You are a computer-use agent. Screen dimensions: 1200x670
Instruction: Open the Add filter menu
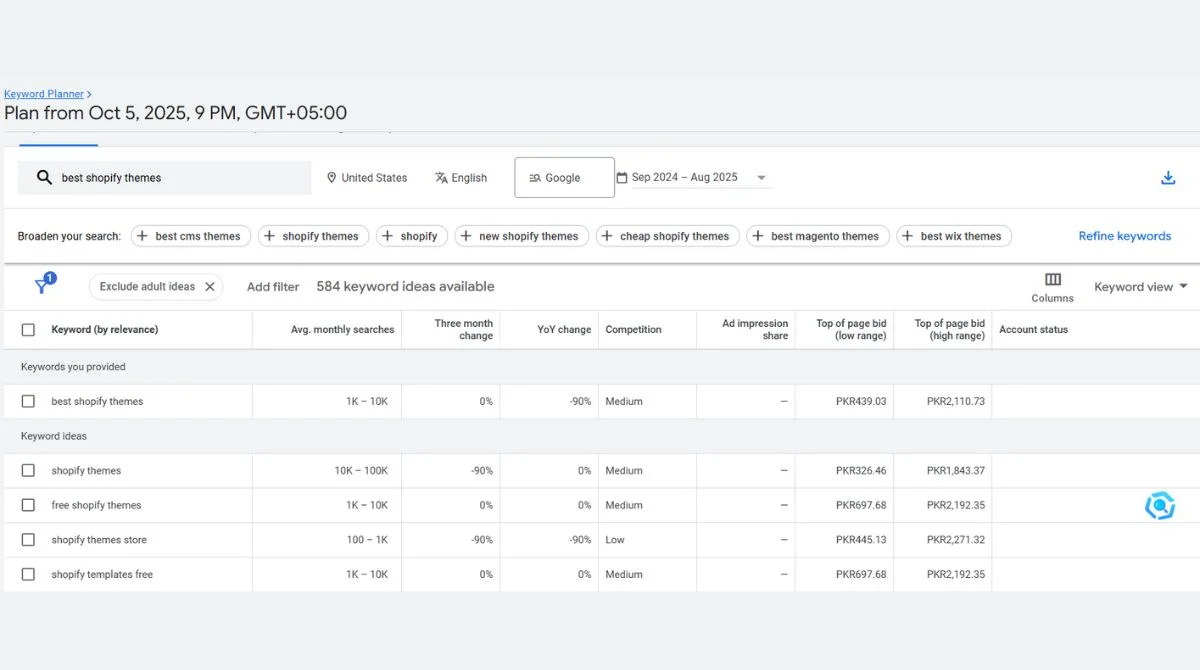272,286
